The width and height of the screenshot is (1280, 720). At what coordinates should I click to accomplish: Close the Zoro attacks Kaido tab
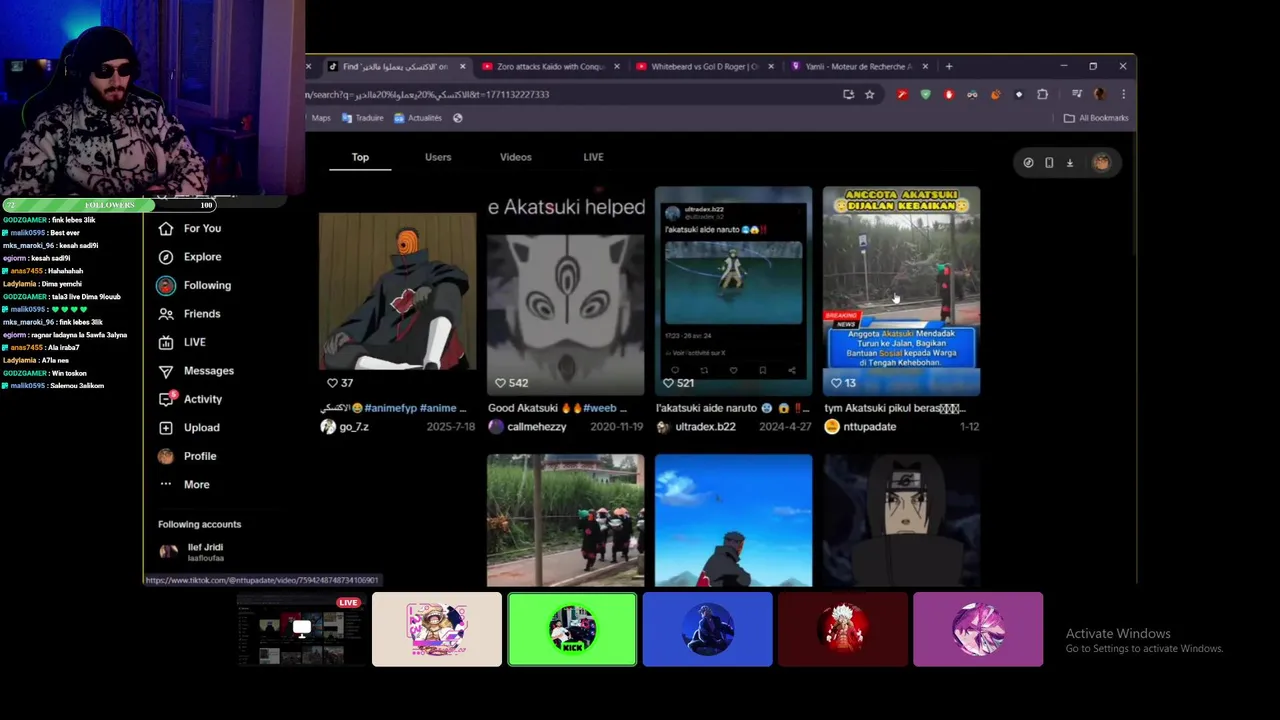[616, 66]
